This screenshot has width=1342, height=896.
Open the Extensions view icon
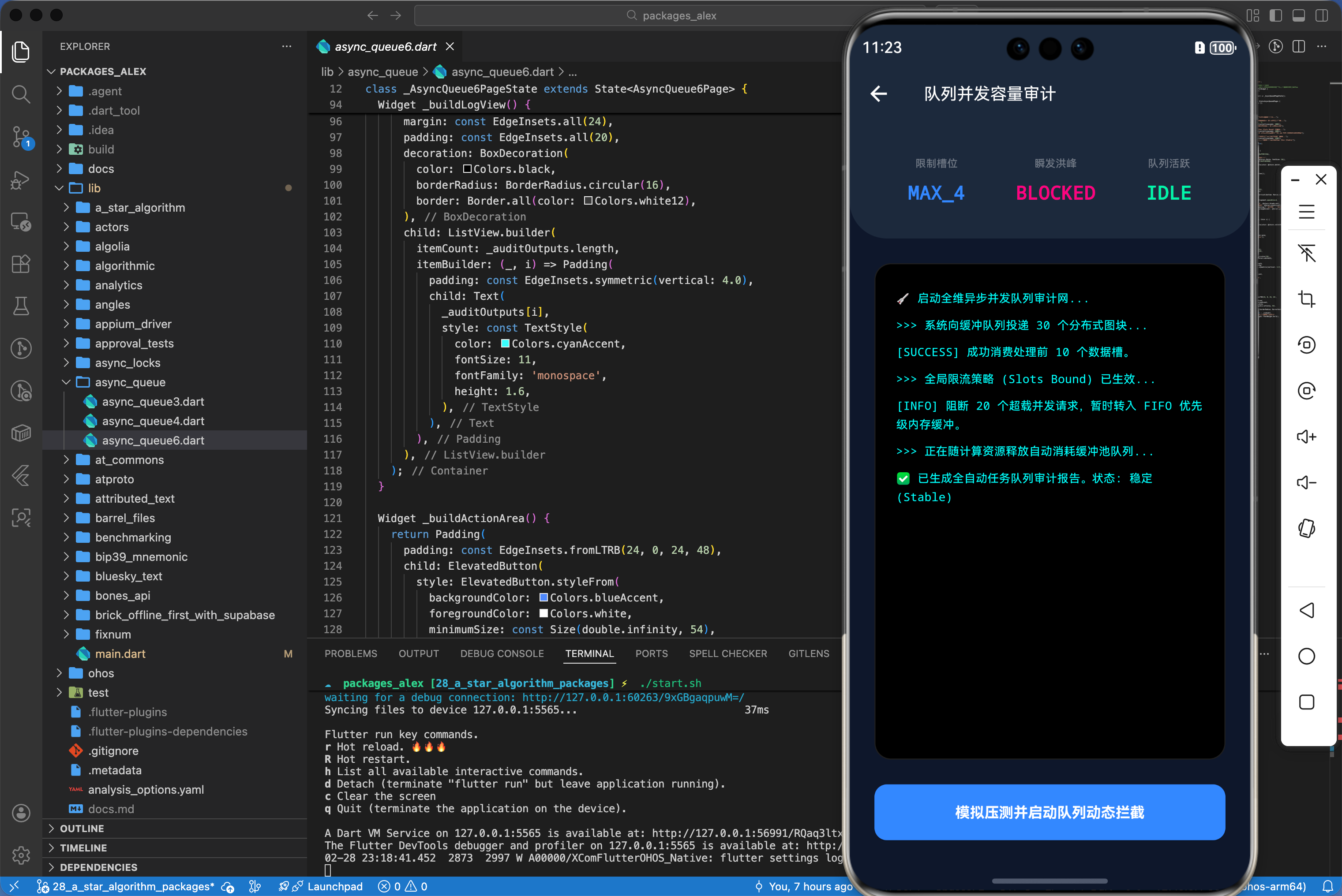click(21, 264)
